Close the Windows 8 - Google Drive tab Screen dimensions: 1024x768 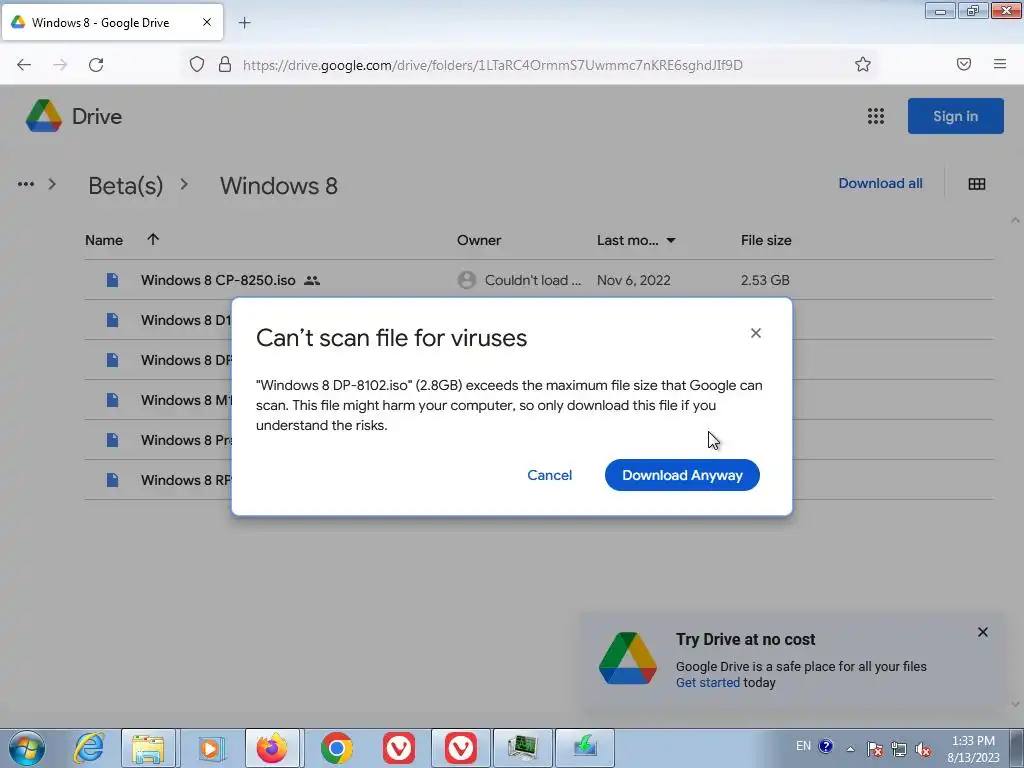[206, 22]
